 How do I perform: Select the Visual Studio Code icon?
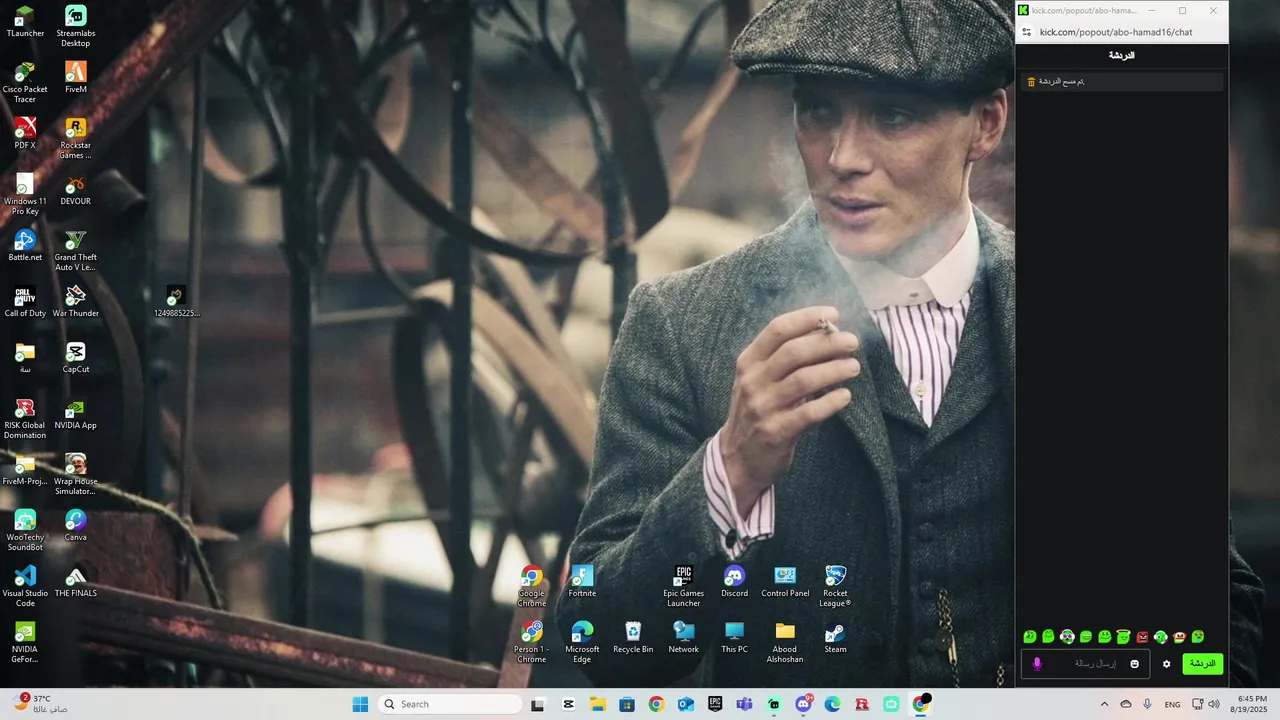[x=25, y=587]
